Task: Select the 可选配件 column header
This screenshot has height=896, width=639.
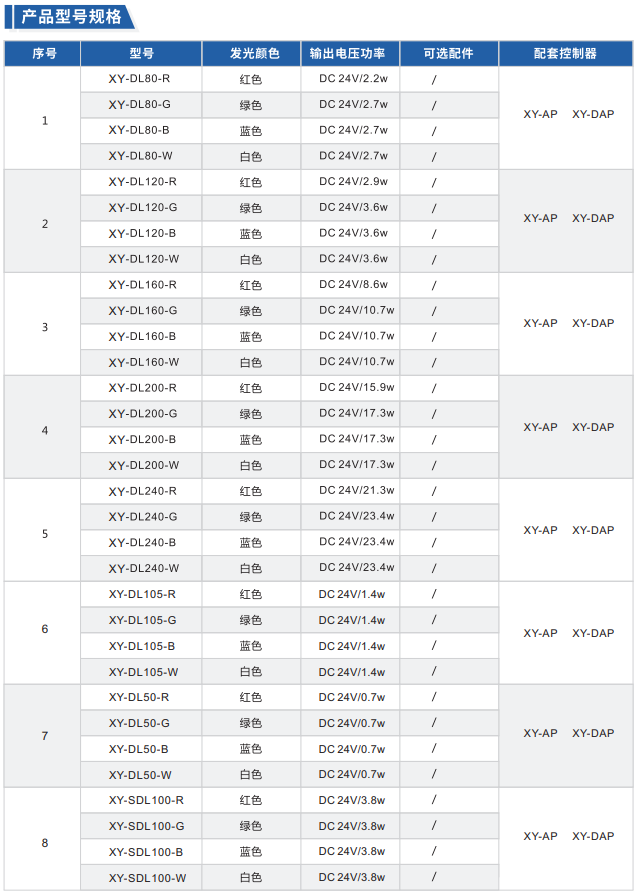Action: [448, 54]
